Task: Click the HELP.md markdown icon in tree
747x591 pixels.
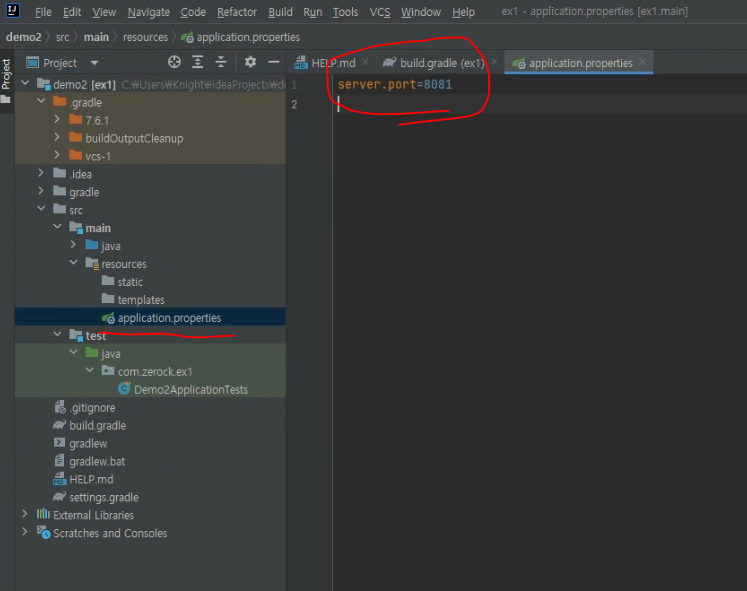Action: (x=60, y=479)
